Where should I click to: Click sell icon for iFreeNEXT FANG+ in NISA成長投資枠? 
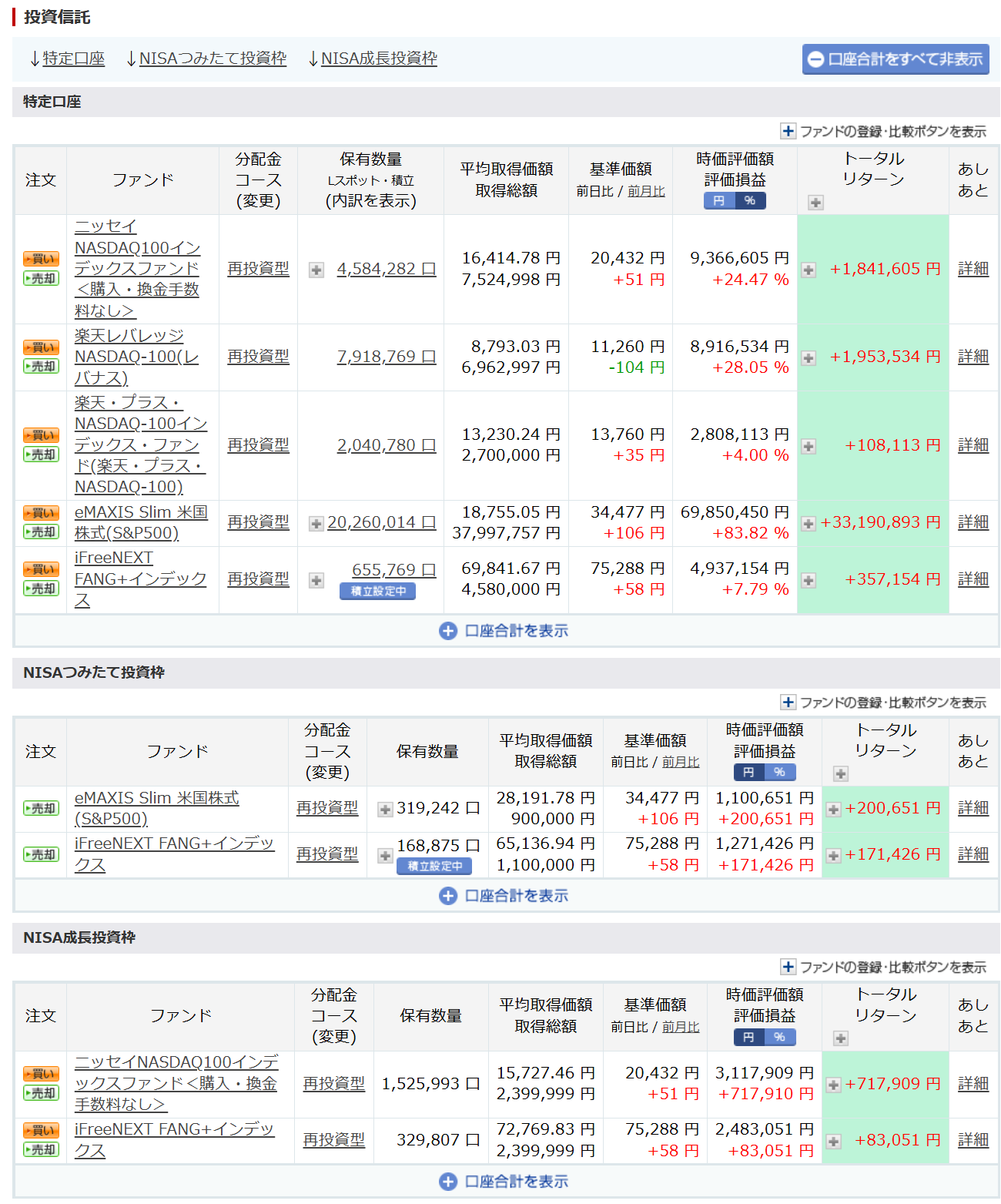click(41, 1150)
